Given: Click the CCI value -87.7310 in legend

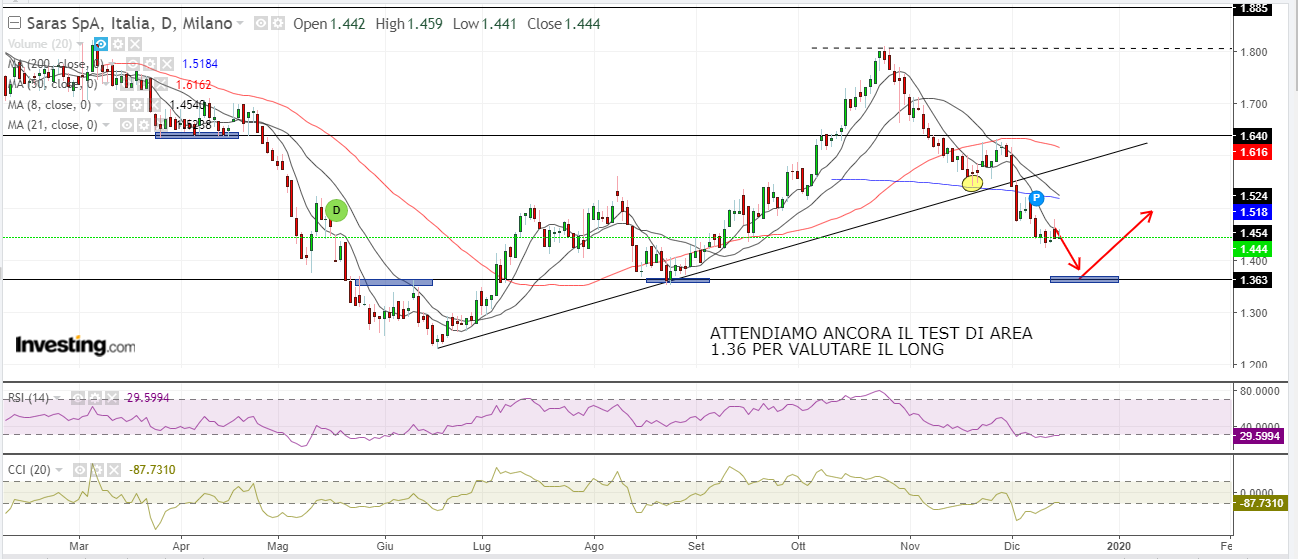Looking at the screenshot, I should click(x=152, y=470).
